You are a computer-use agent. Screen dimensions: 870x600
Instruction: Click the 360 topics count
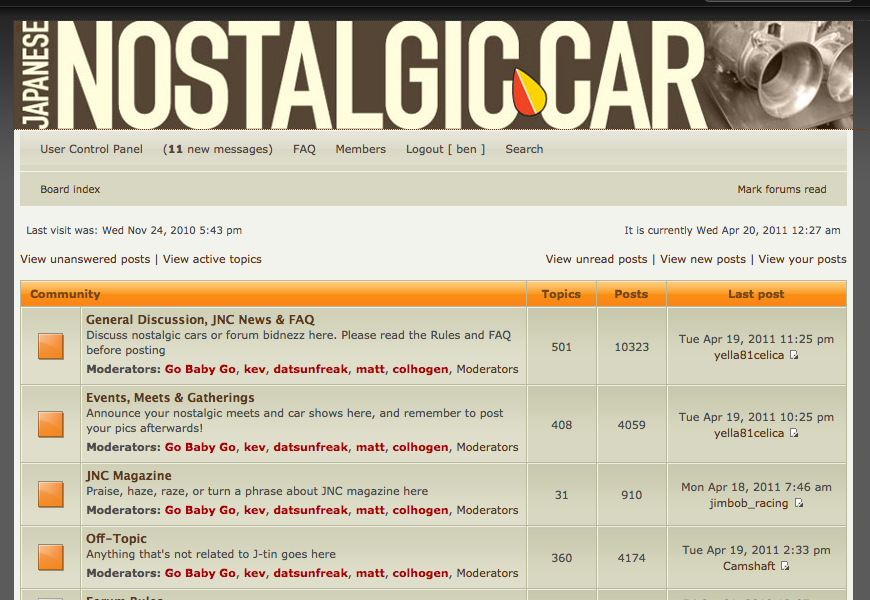tap(562, 558)
